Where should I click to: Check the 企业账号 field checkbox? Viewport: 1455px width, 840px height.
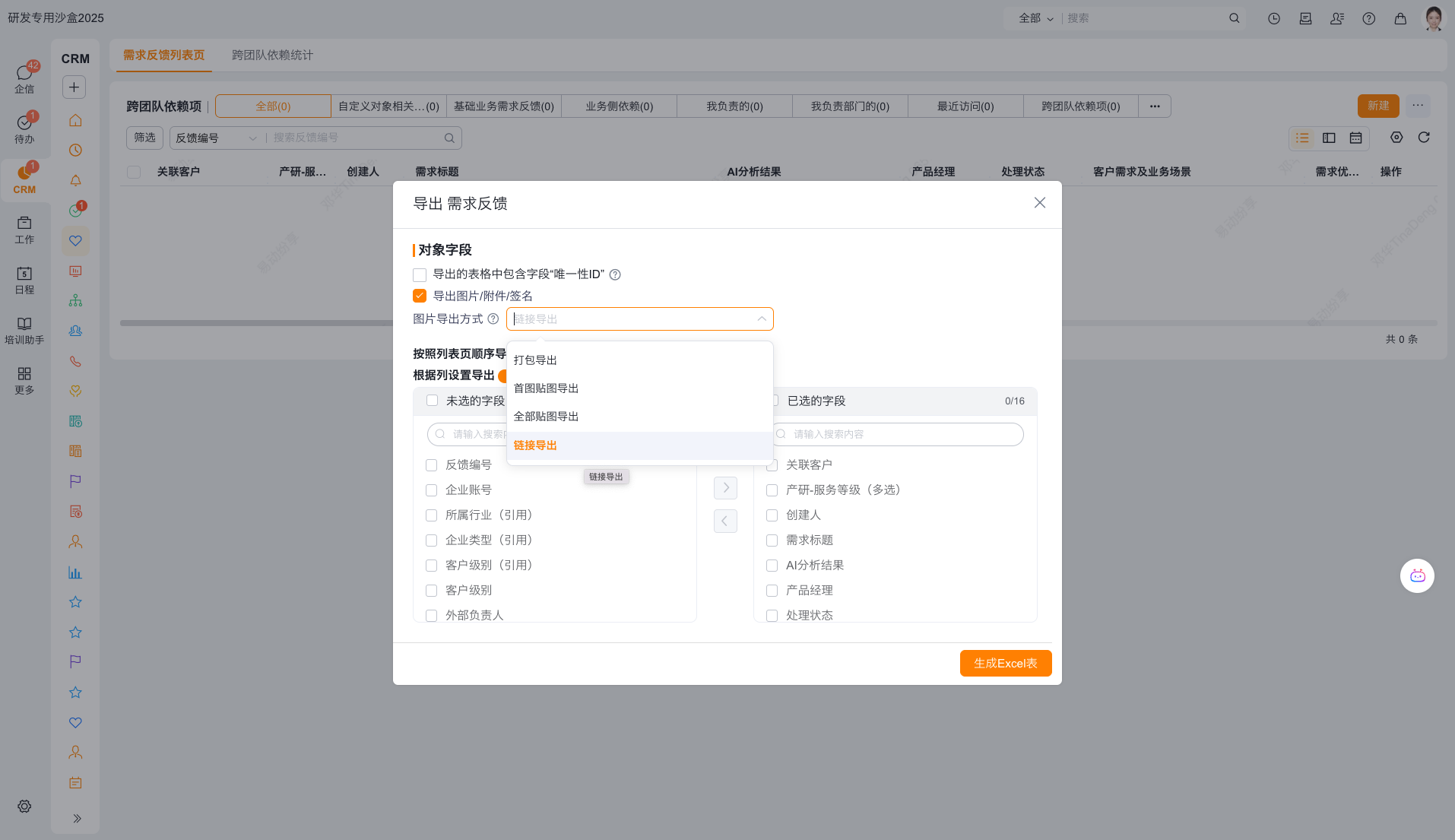(432, 490)
